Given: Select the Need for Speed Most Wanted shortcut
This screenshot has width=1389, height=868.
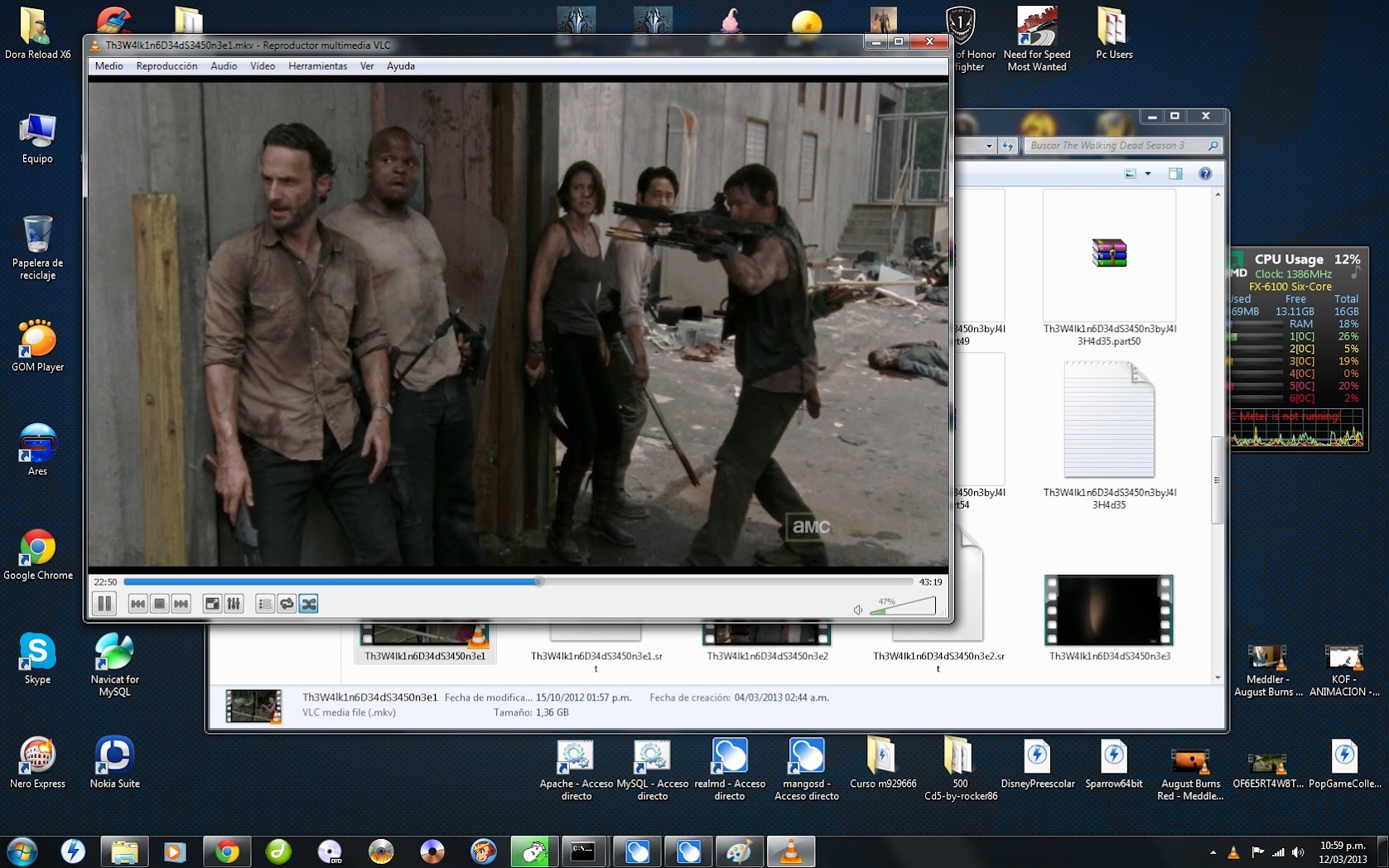Looking at the screenshot, I should (x=1037, y=39).
